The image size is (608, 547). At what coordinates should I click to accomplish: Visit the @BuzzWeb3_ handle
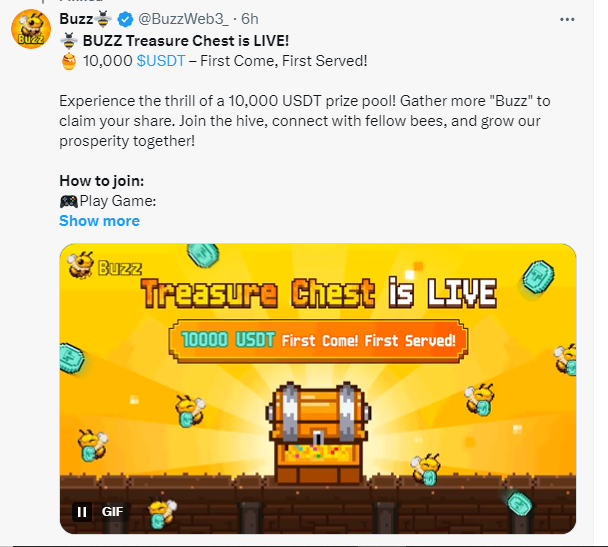point(183,19)
